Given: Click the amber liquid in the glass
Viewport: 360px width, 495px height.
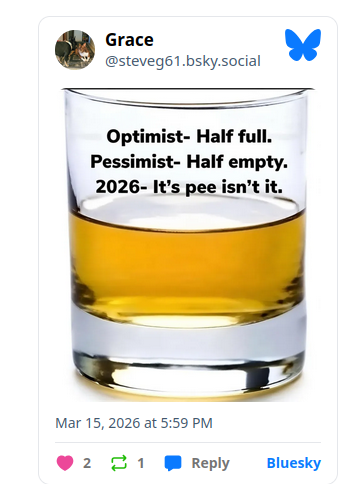Looking at the screenshot, I should tap(187, 263).
